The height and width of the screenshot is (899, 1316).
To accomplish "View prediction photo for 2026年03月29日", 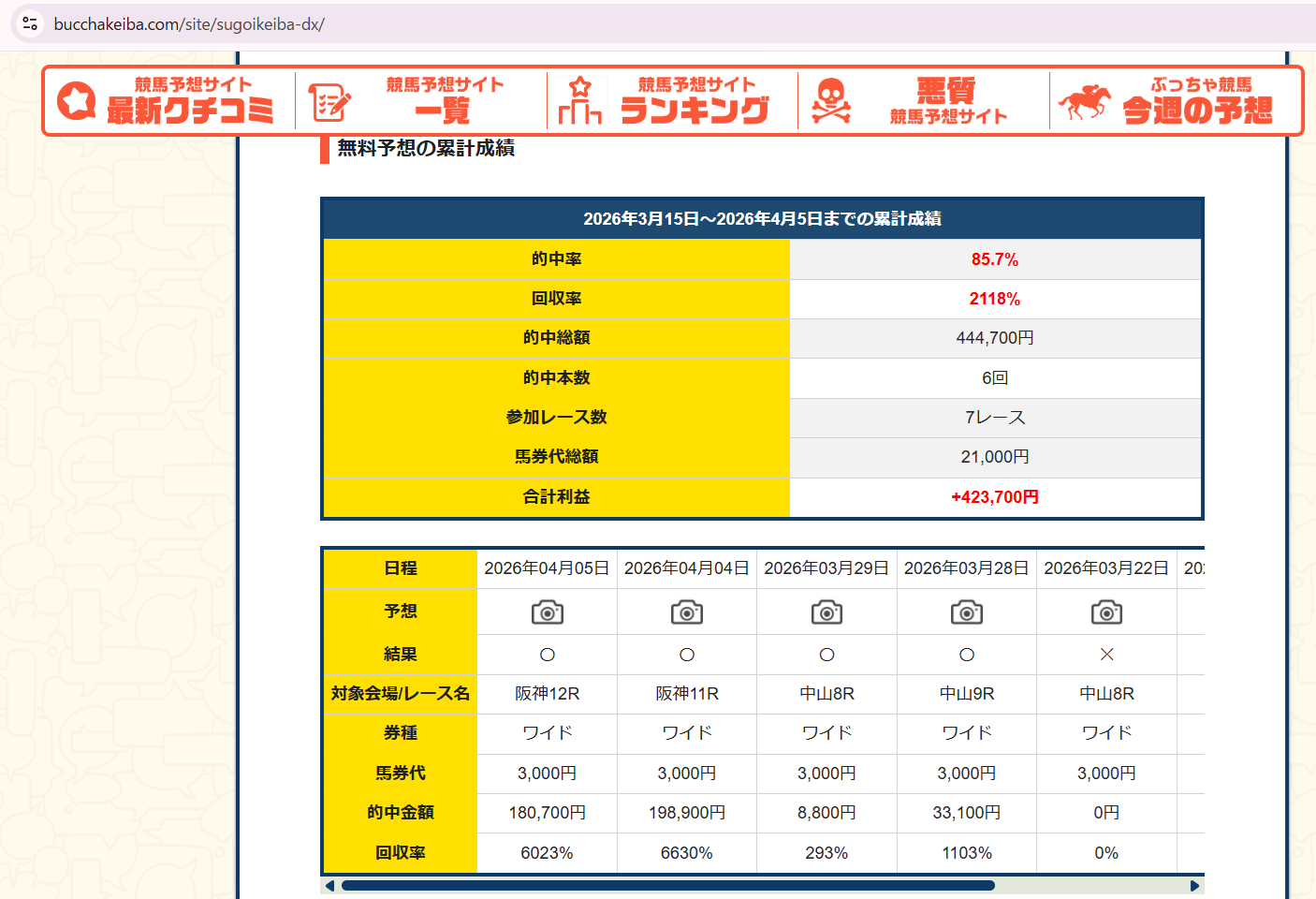I will pyautogui.click(x=826, y=612).
